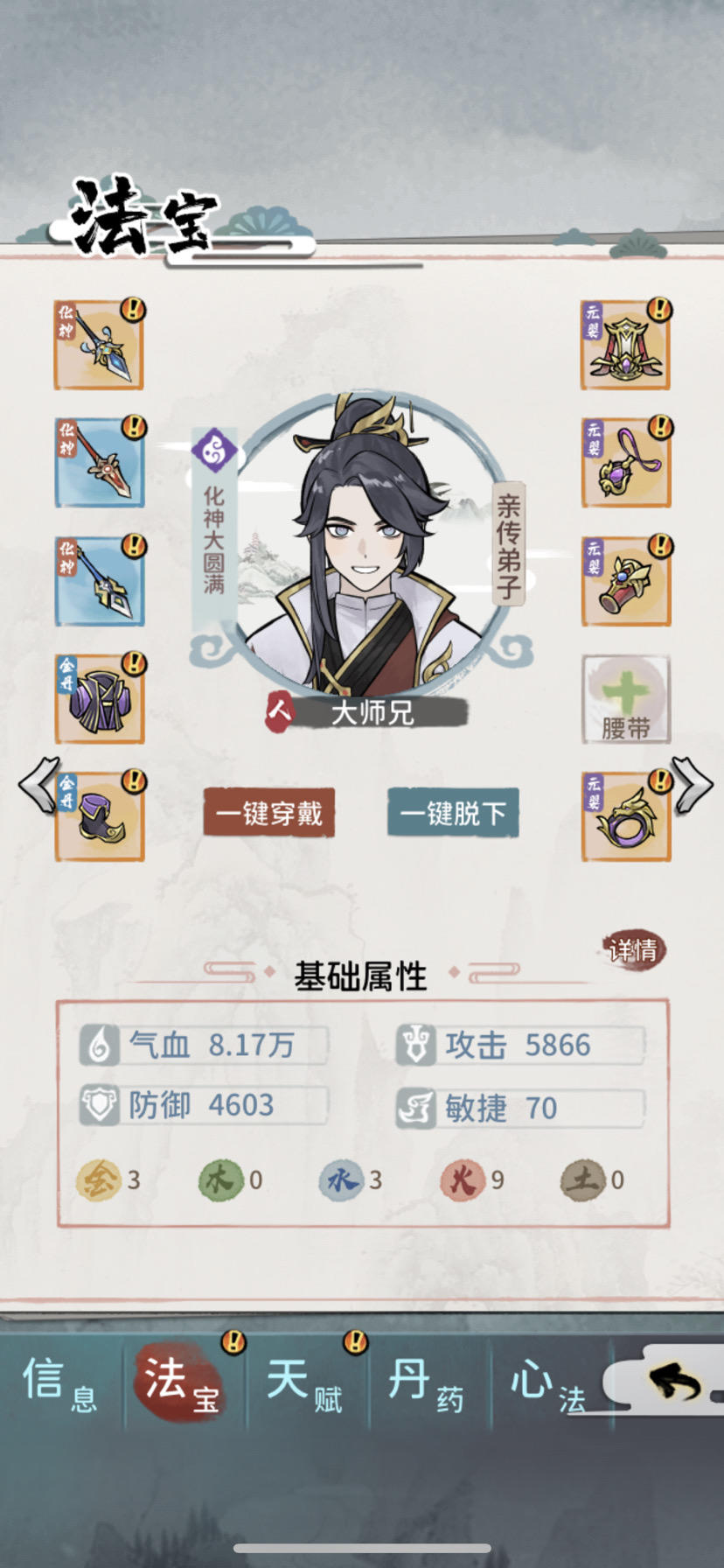Open the red bracer equipment slot

coord(625,581)
